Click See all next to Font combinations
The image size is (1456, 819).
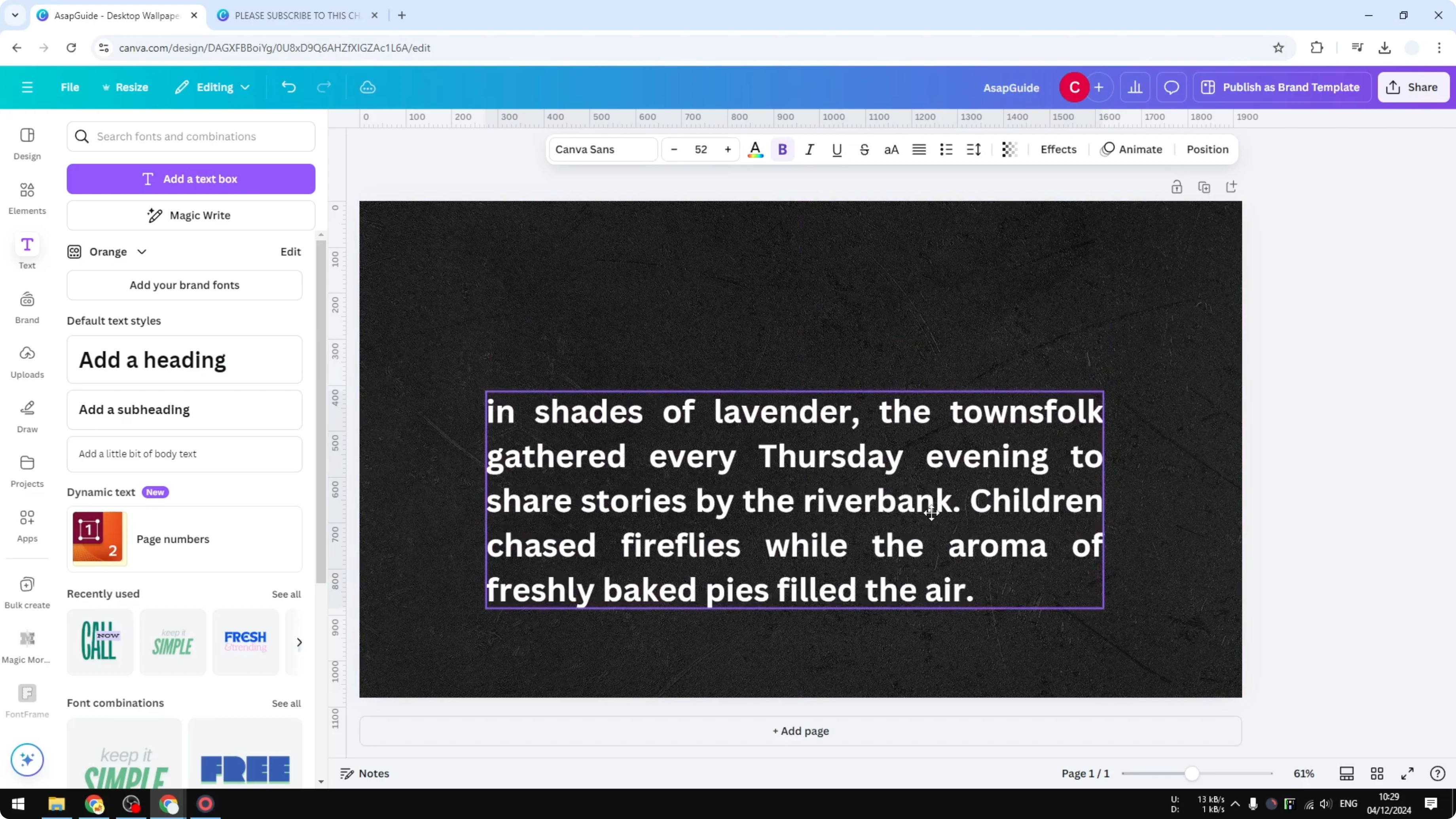click(x=286, y=703)
